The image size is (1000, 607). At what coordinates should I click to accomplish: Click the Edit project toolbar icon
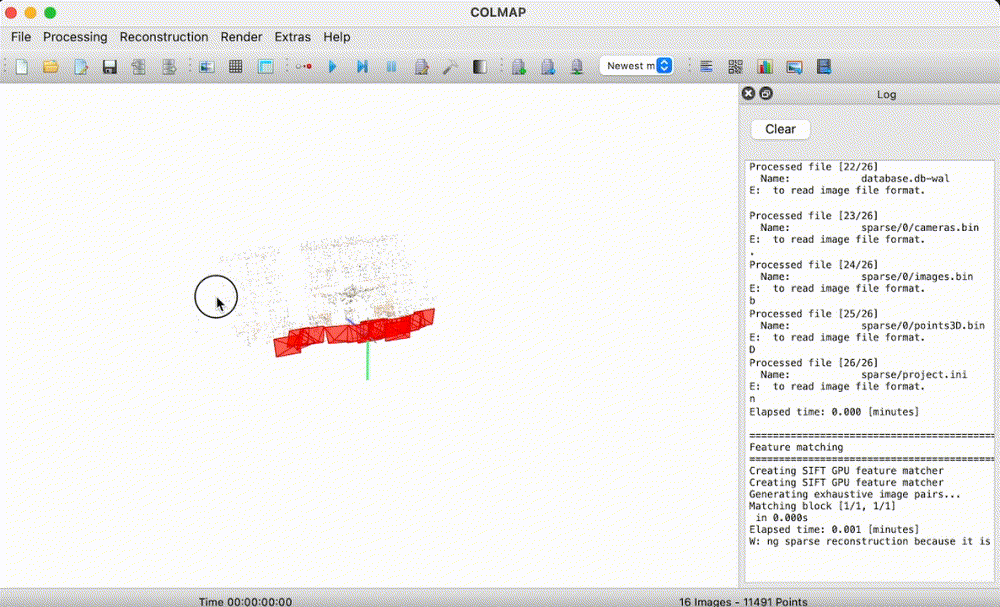coord(80,66)
